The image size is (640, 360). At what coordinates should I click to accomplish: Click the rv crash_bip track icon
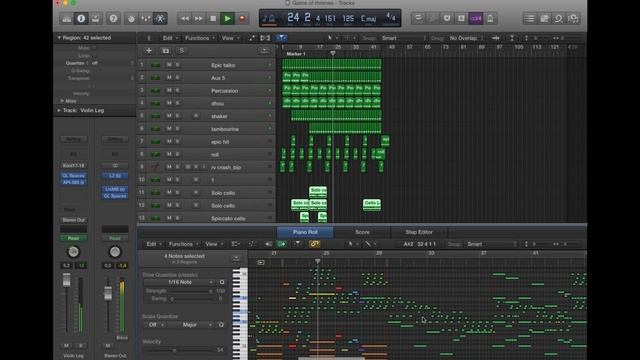click(x=156, y=167)
